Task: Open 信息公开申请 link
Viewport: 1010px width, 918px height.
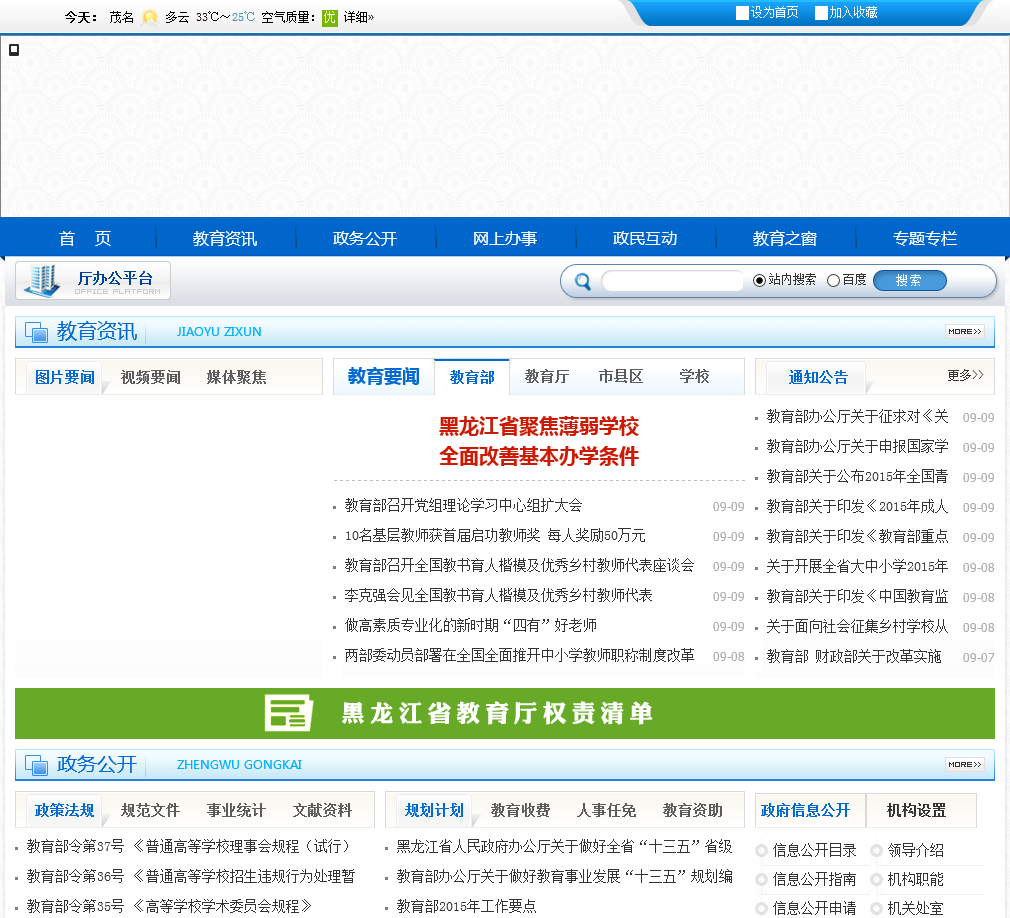Action: coord(814,908)
